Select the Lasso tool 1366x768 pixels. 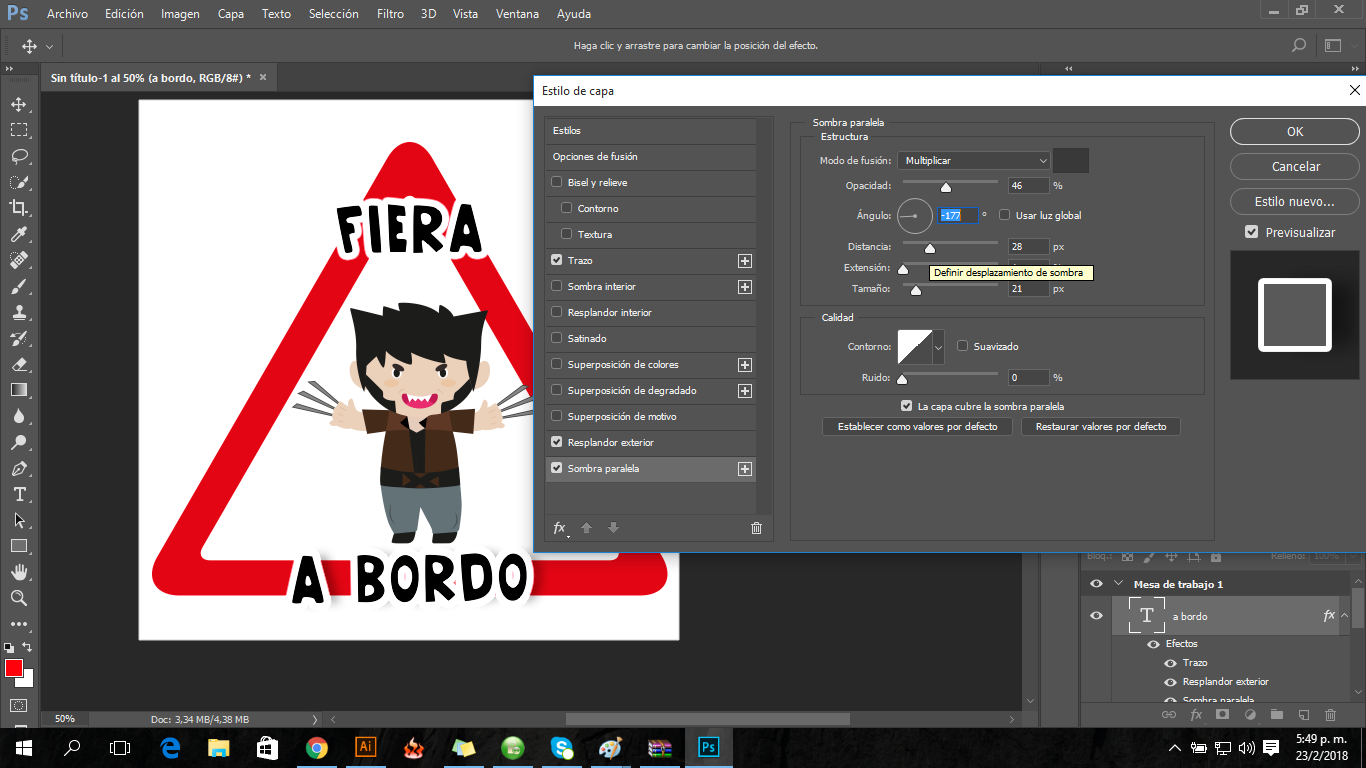pos(18,156)
